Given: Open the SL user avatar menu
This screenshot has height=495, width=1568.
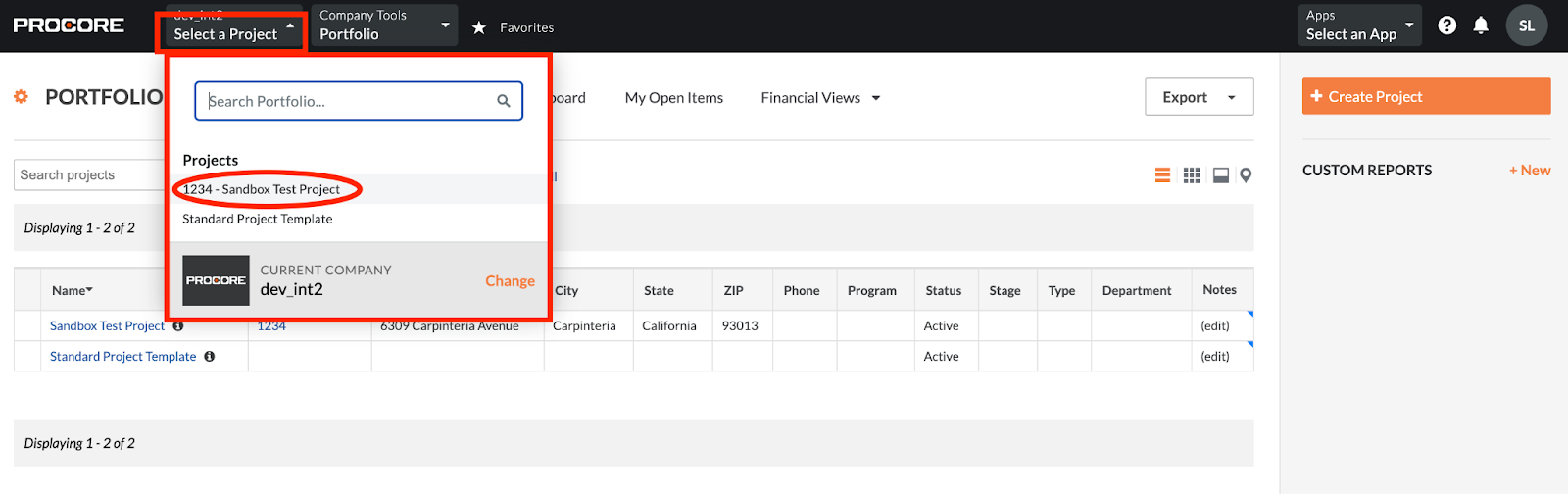Looking at the screenshot, I should tap(1526, 25).
